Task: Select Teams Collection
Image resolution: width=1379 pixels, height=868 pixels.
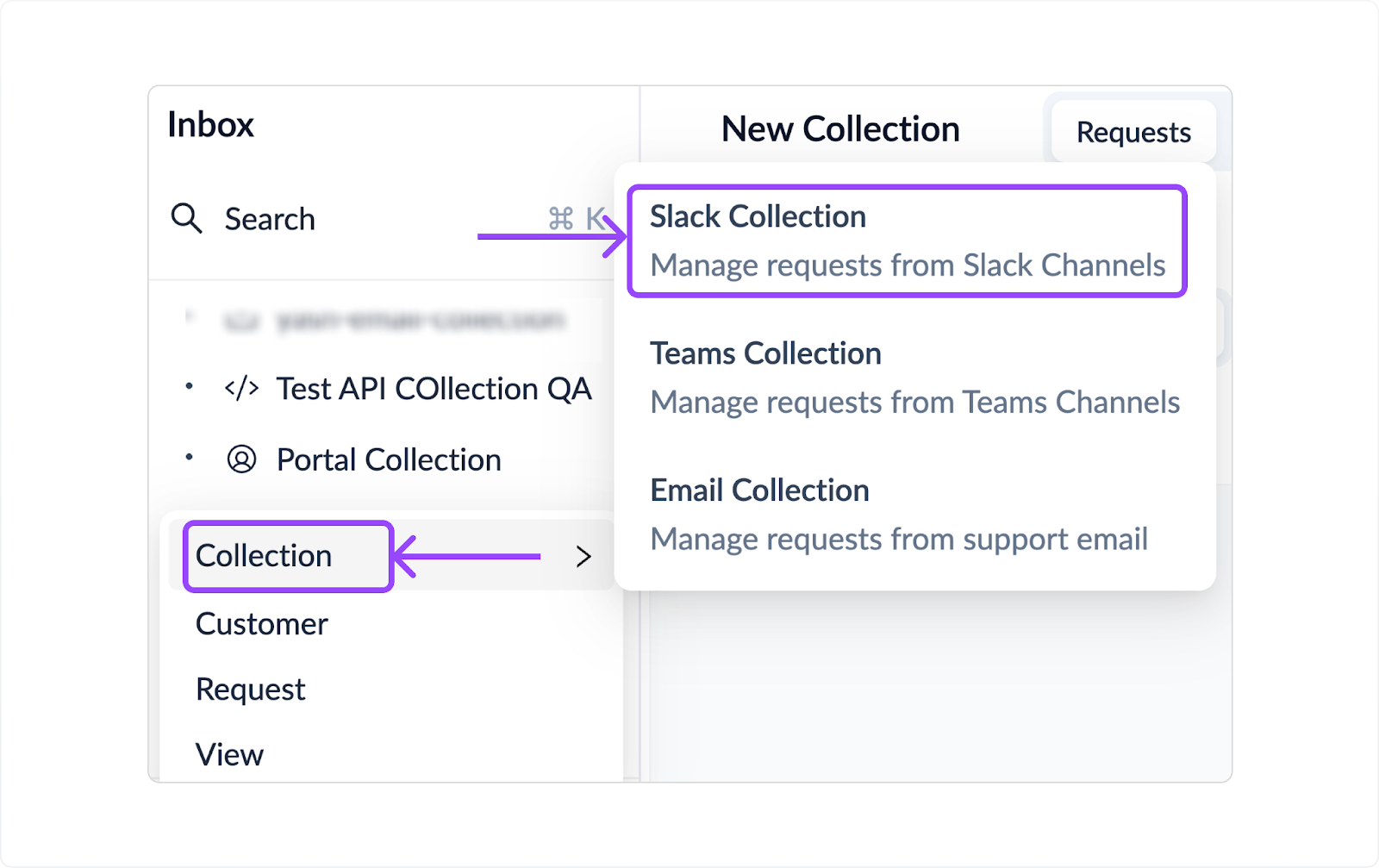Action: coord(766,353)
